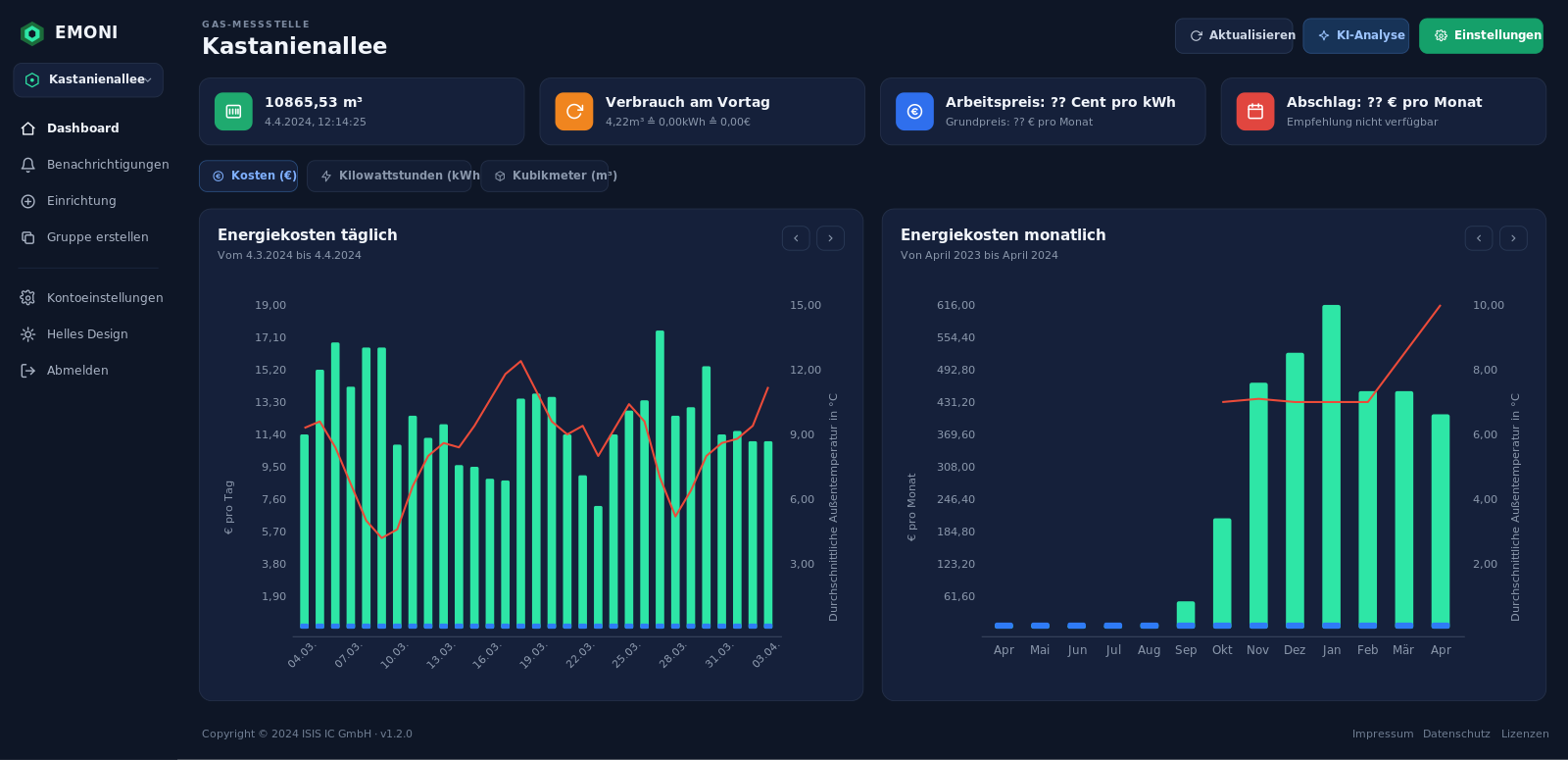The width and height of the screenshot is (1568, 760).
Task: Click the Dashboard home icon
Action: coord(28,128)
